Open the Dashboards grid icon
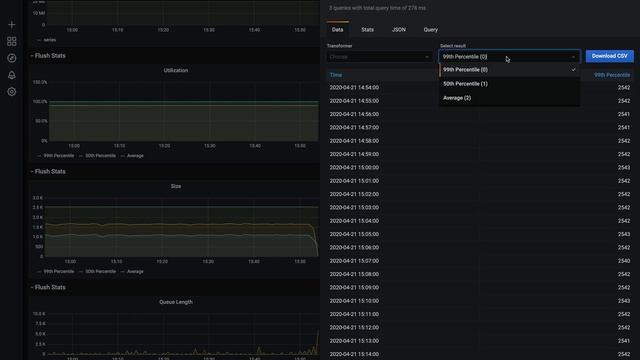Viewport: 640px width, 360px height. point(11,41)
